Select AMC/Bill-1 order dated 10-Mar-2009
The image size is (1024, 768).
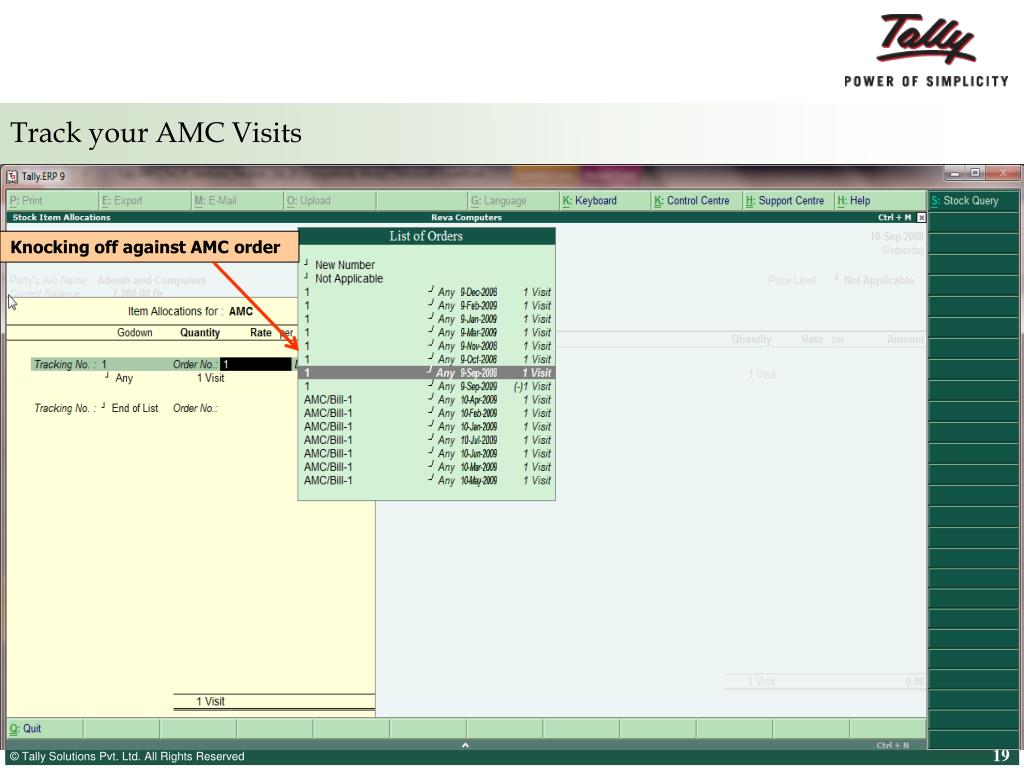tap(427, 467)
